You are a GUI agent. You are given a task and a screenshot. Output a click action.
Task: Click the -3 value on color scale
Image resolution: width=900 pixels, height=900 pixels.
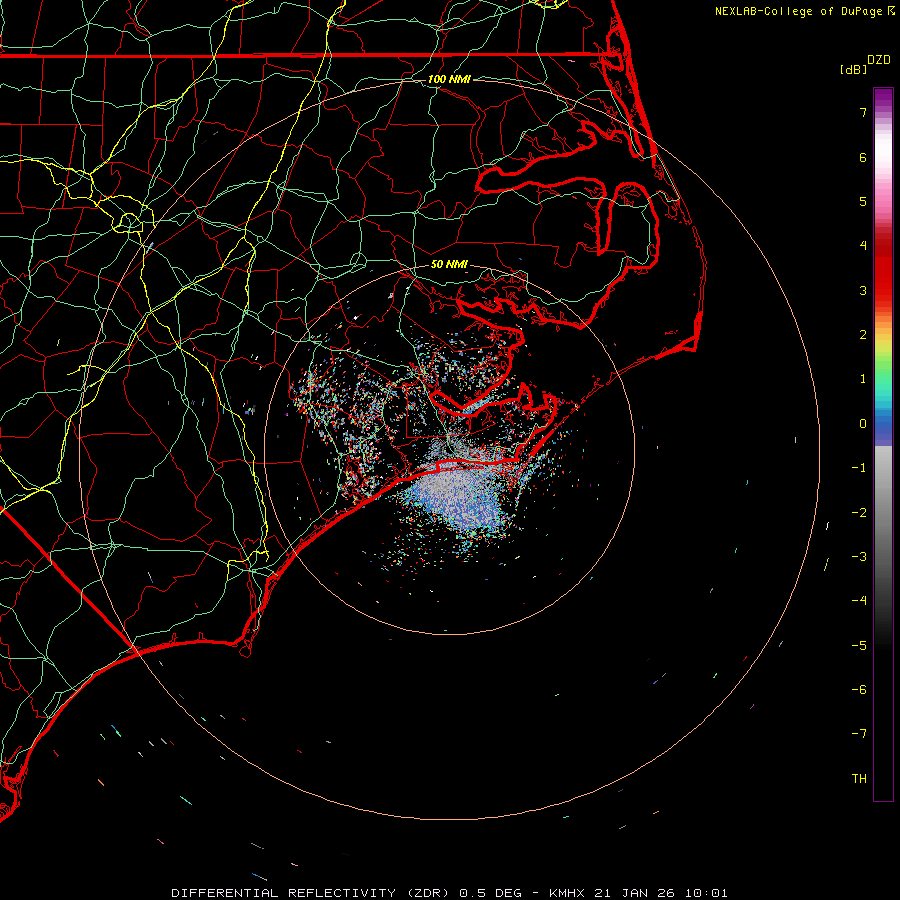pyautogui.click(x=859, y=557)
